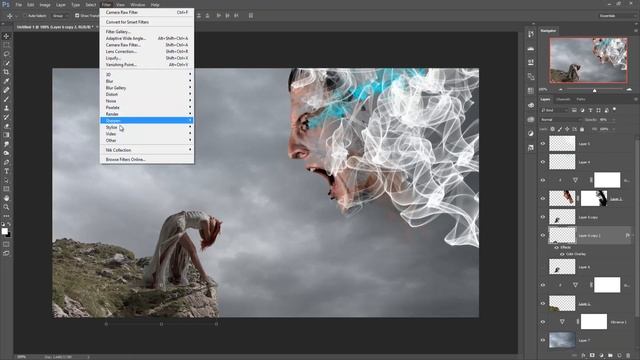Open the Navigator panel flyout menu
This screenshot has height=360, width=640.
click(x=636, y=31)
